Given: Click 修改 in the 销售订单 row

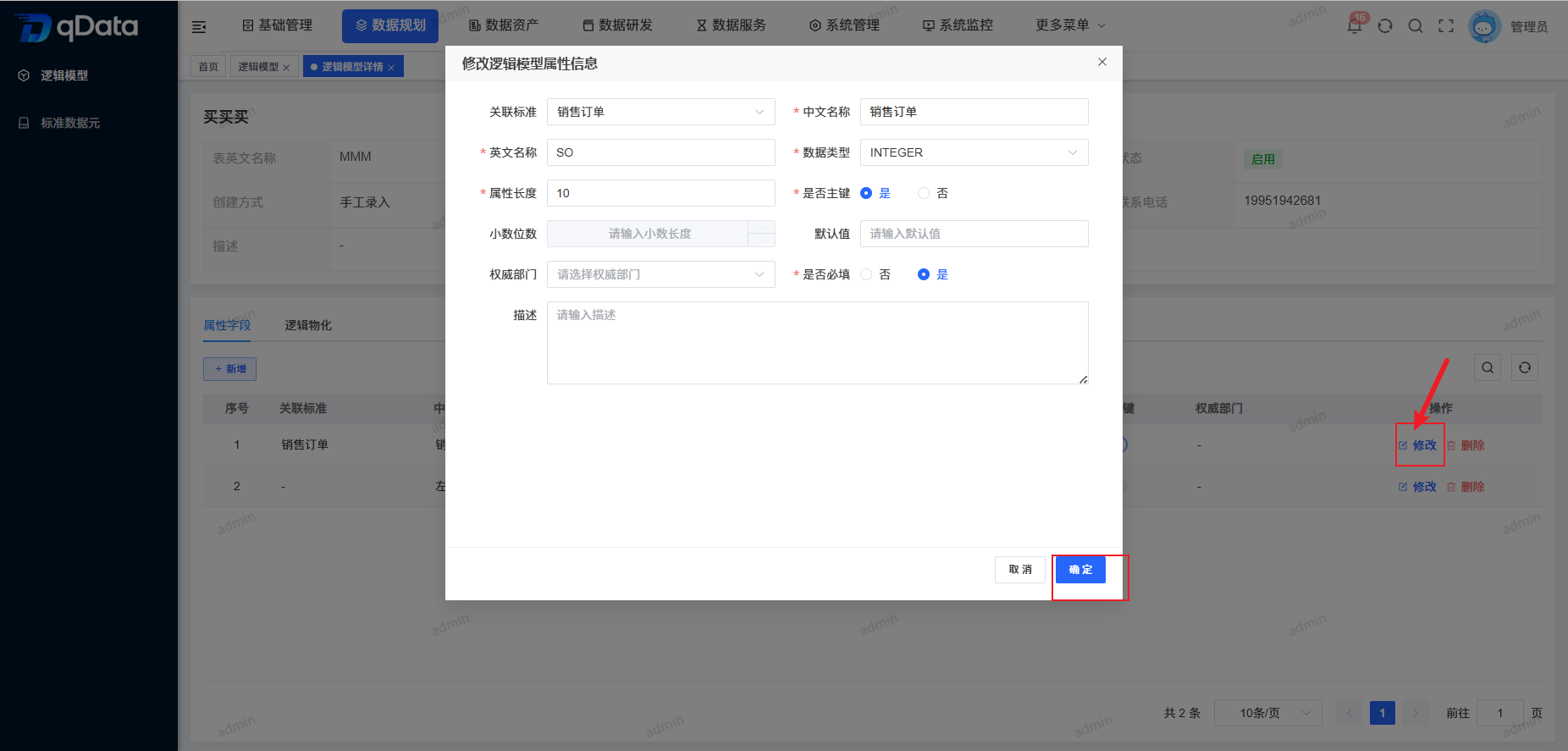Looking at the screenshot, I should click(x=1417, y=445).
